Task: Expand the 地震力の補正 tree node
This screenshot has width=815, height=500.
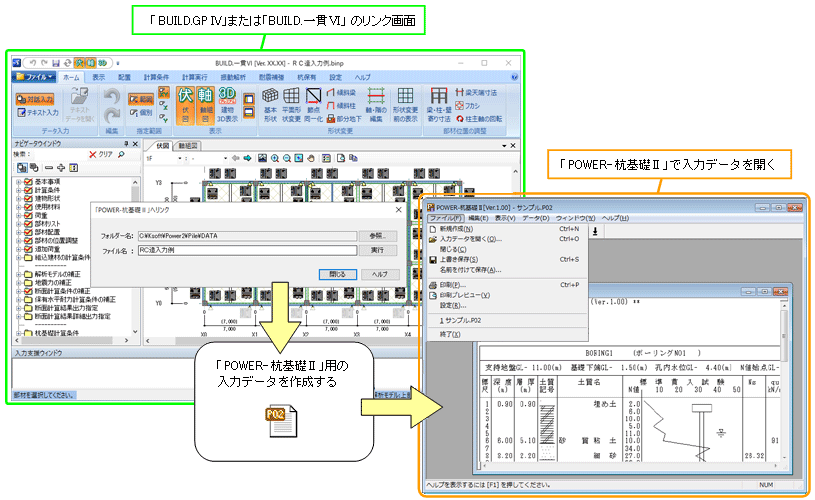Action: tap(19, 282)
